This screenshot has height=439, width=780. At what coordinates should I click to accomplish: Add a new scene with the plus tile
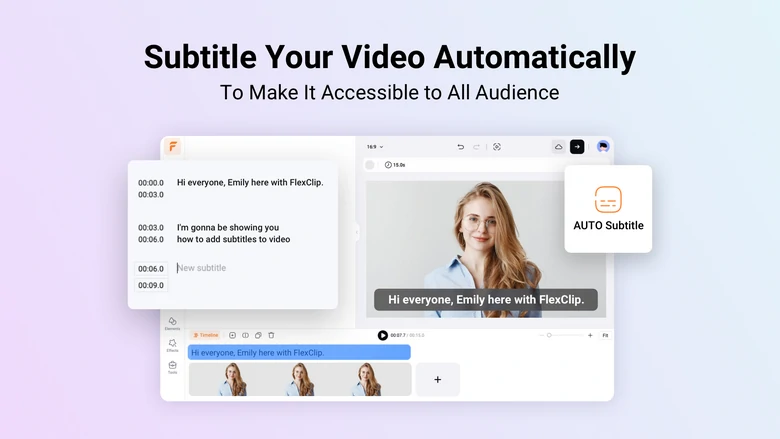[438, 379]
